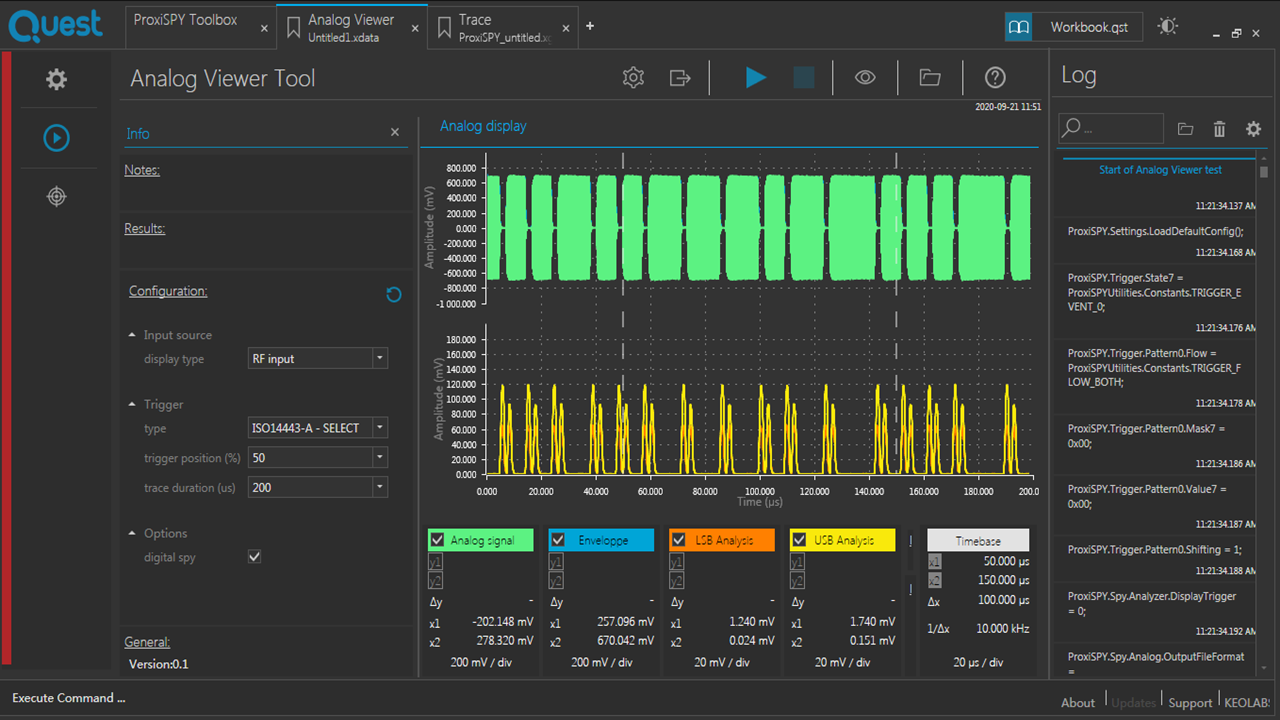Clear log with the trash icon
This screenshot has height=720, width=1280.
click(x=1219, y=129)
